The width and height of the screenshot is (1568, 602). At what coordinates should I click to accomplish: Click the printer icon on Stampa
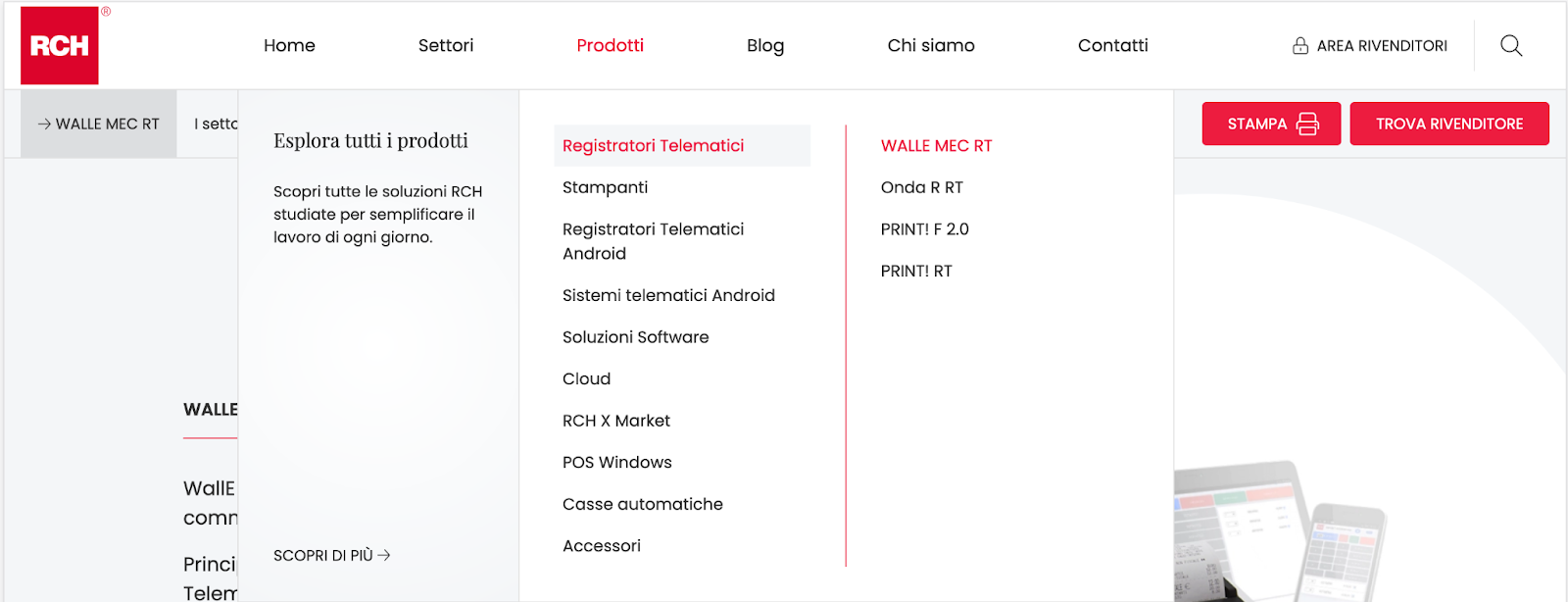click(1307, 124)
